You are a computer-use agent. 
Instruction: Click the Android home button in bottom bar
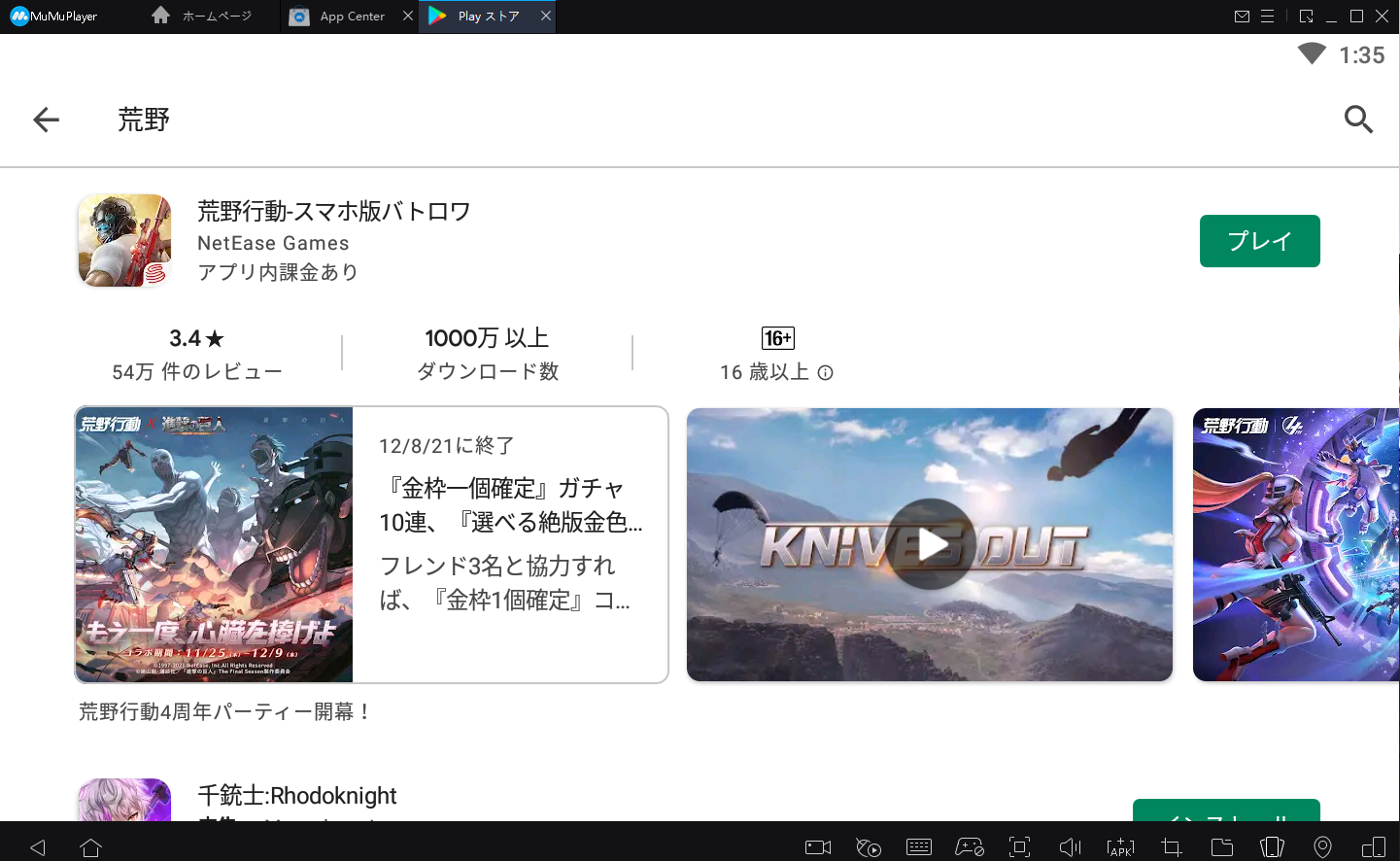[x=90, y=847]
